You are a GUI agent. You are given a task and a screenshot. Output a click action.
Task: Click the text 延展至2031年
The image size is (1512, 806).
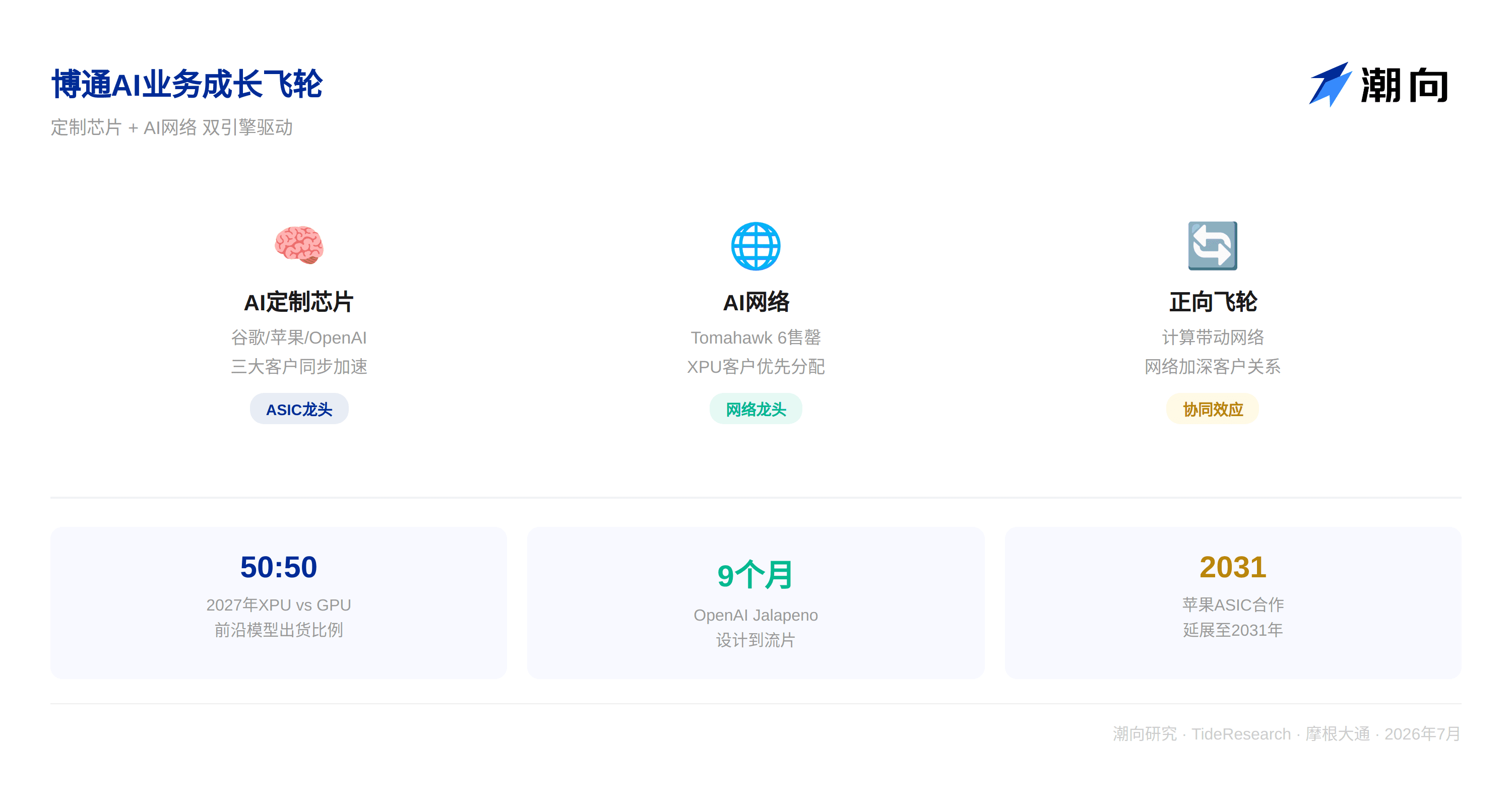click(1233, 630)
